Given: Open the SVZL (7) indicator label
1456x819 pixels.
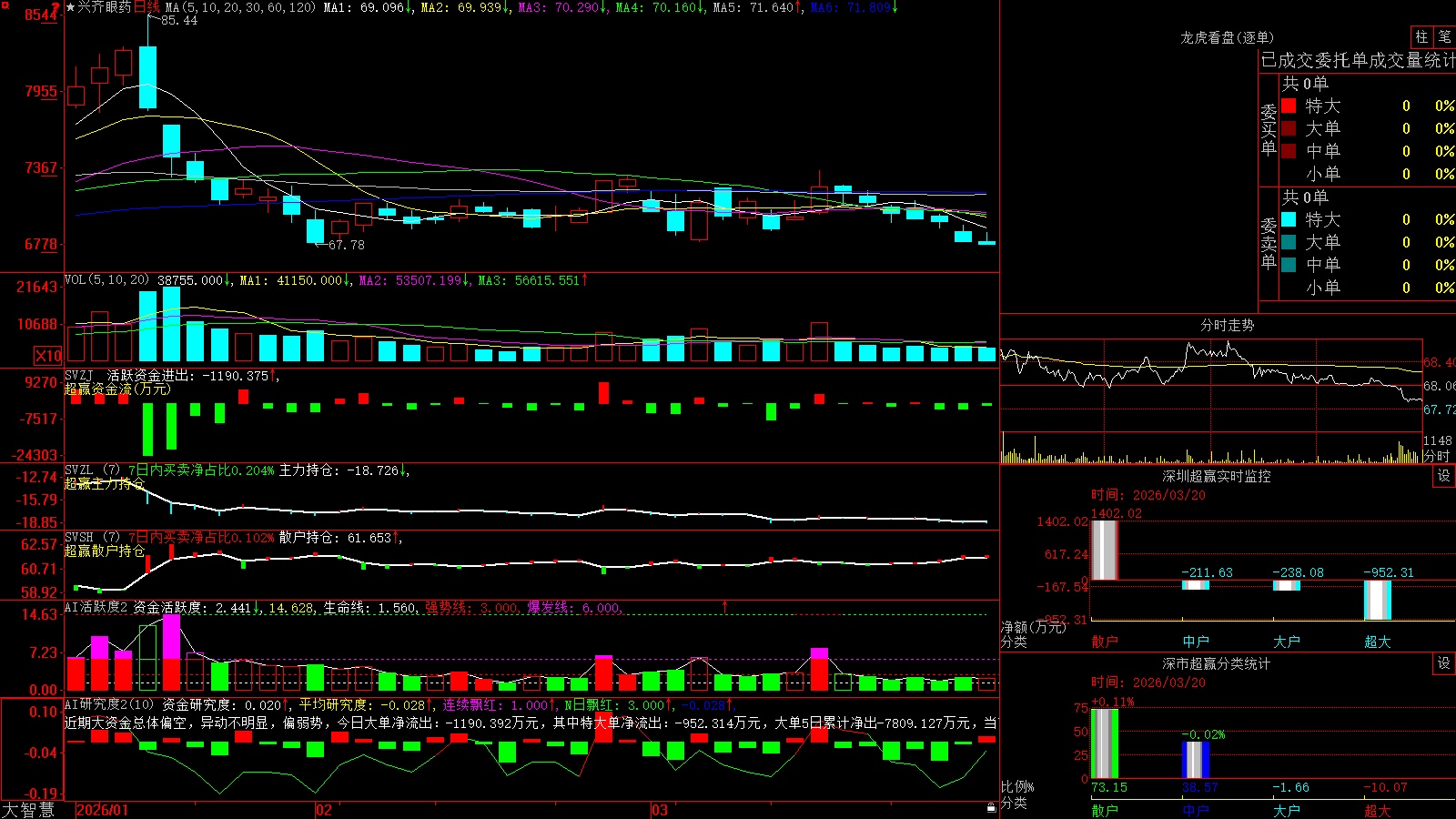Looking at the screenshot, I should [92, 470].
